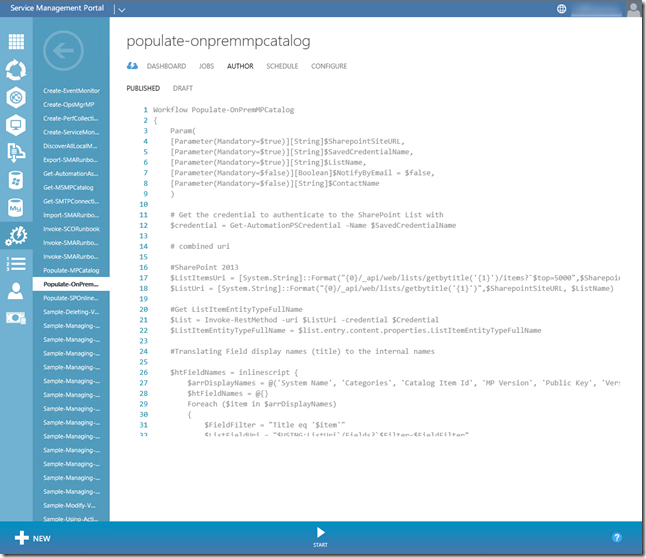Switch to the DASHBOARD tab

166,66
